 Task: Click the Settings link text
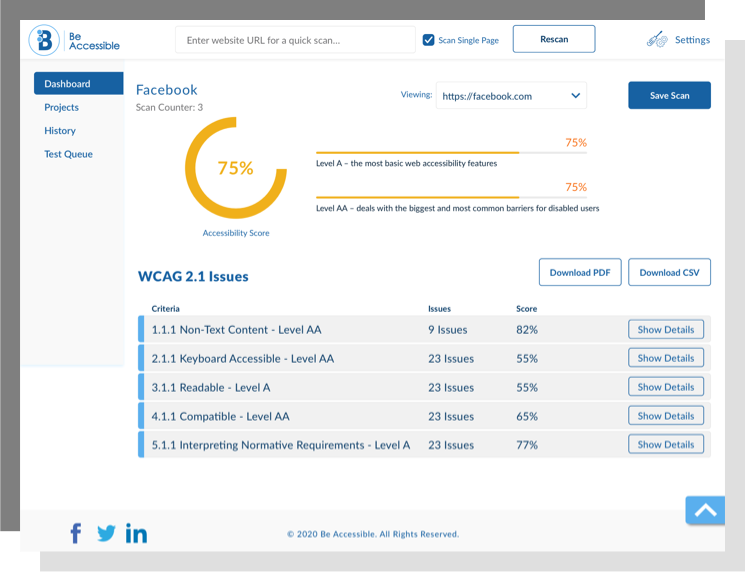pyautogui.click(x=692, y=40)
